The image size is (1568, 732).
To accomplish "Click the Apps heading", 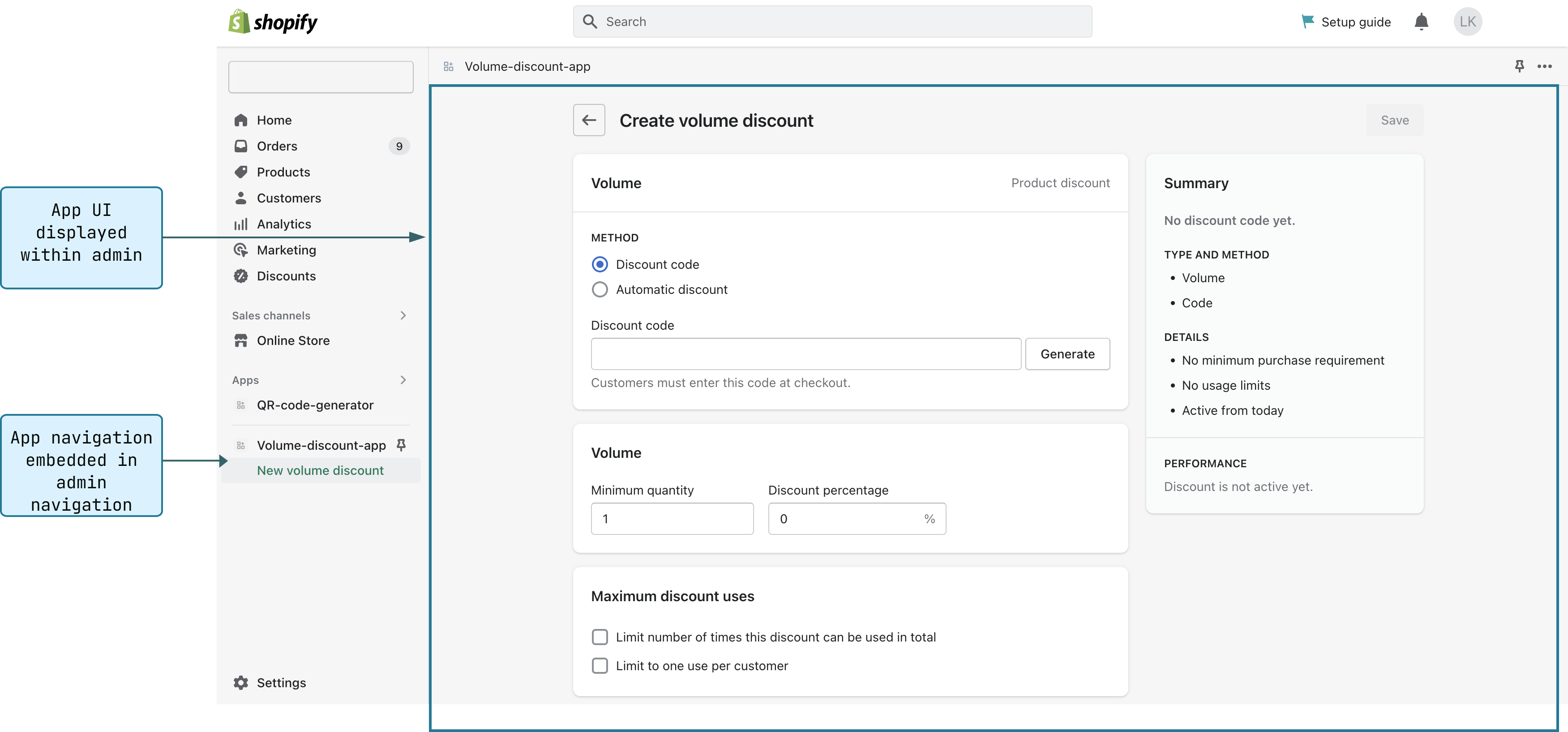I will (245, 380).
